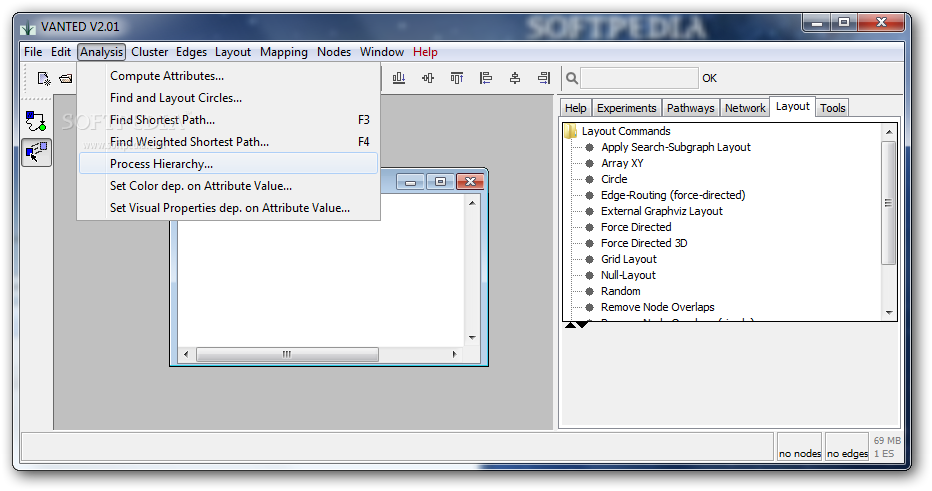The image size is (932, 491).
Task: Click inside the search text field
Action: click(x=639, y=78)
